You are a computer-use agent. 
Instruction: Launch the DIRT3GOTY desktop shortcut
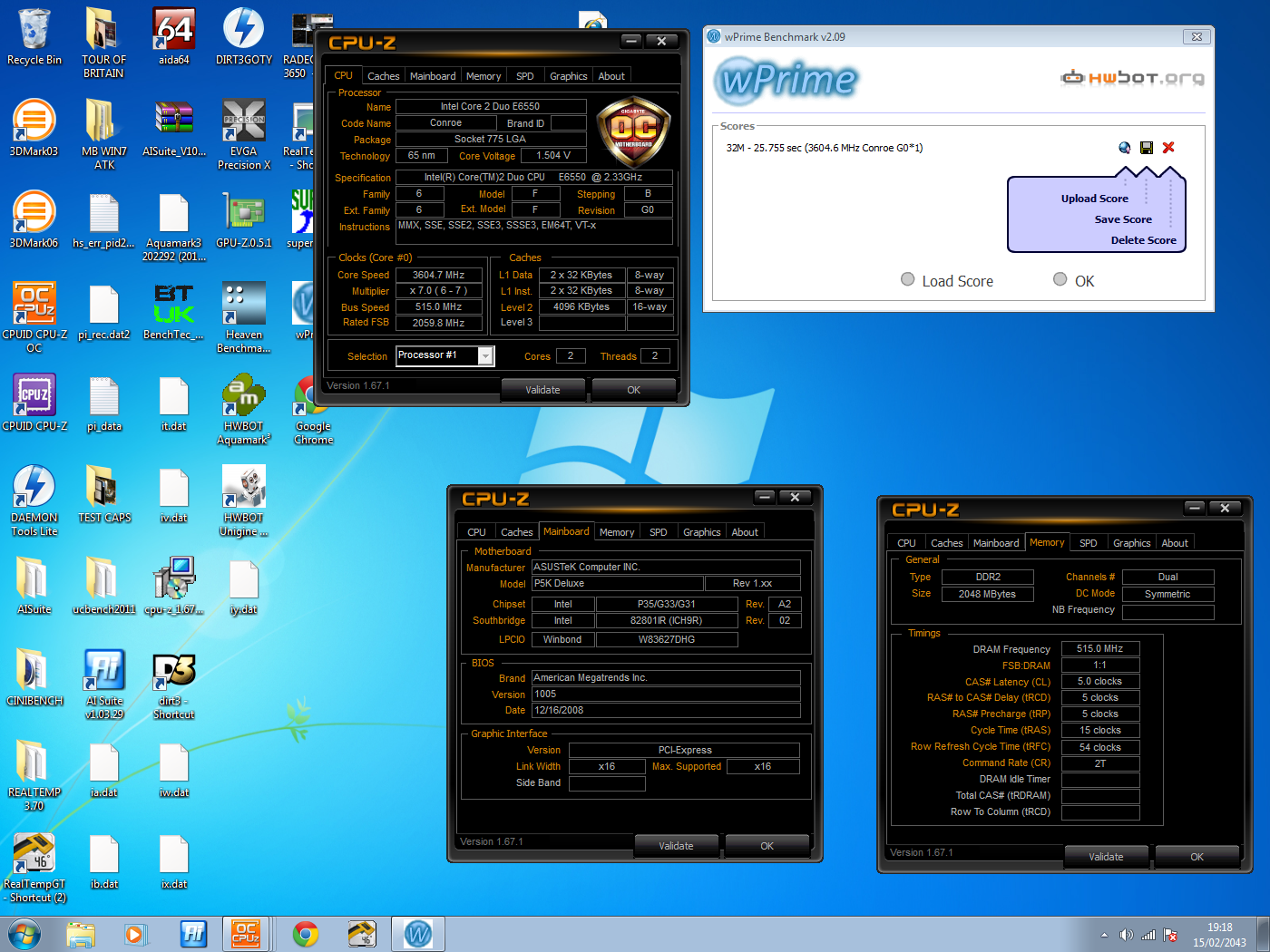tap(243, 38)
